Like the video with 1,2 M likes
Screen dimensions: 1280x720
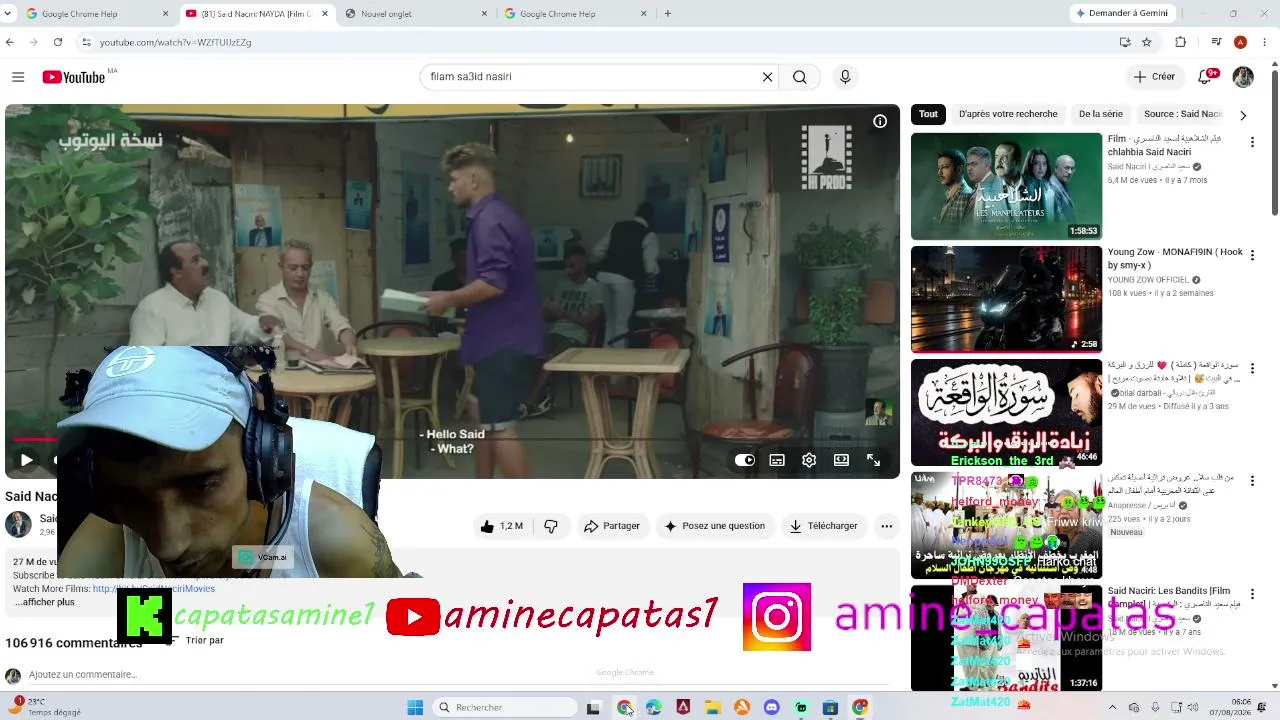[502, 526]
